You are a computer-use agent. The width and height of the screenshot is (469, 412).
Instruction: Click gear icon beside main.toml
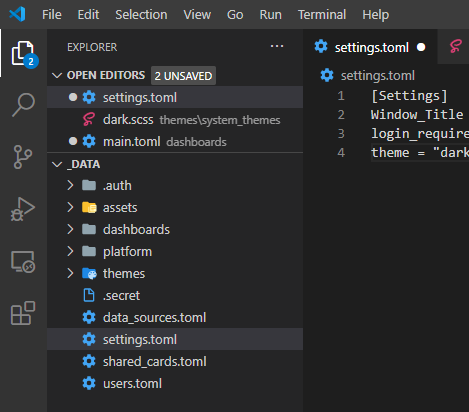point(89,141)
